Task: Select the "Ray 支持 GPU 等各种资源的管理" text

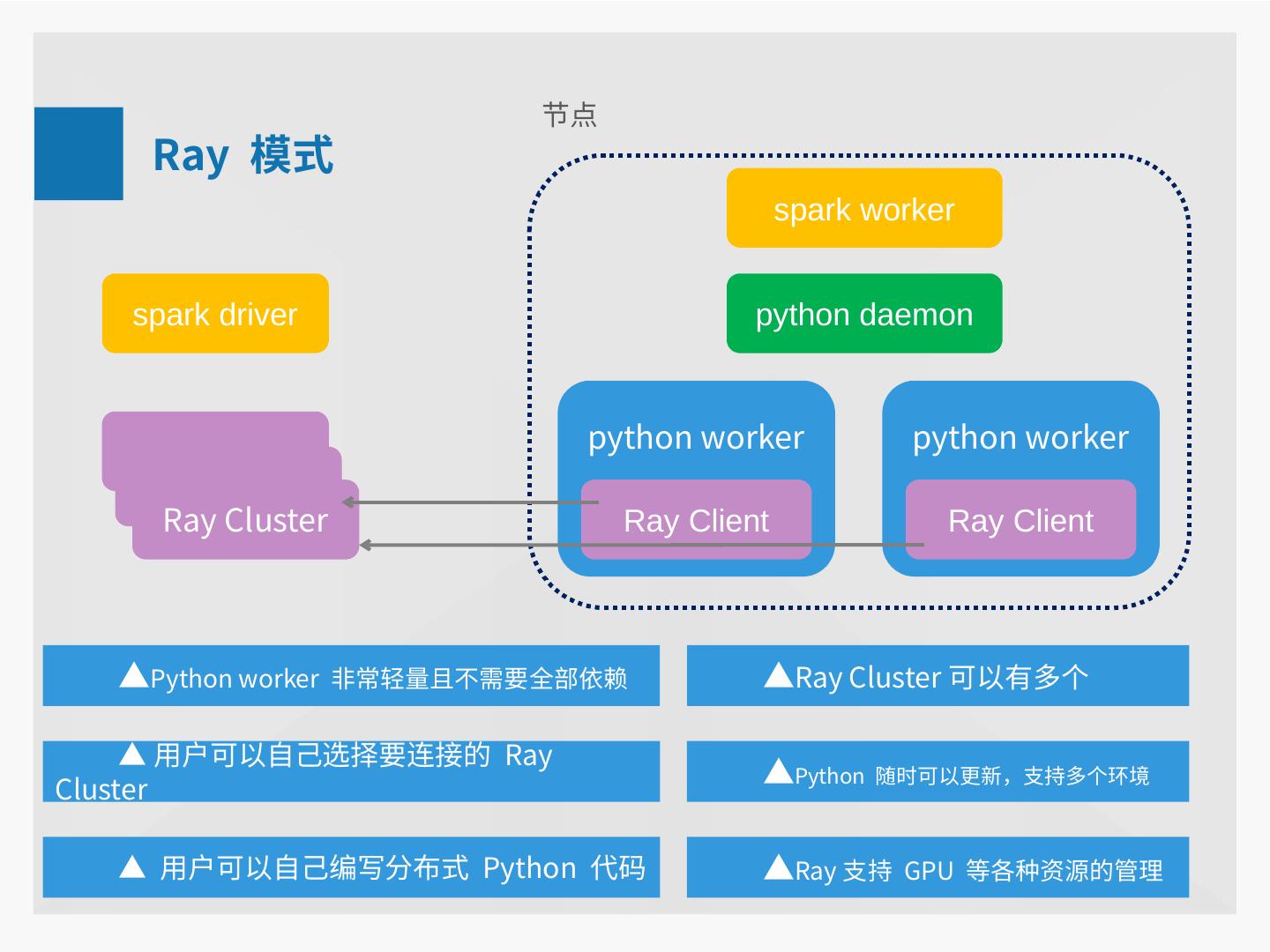Action: click(978, 871)
